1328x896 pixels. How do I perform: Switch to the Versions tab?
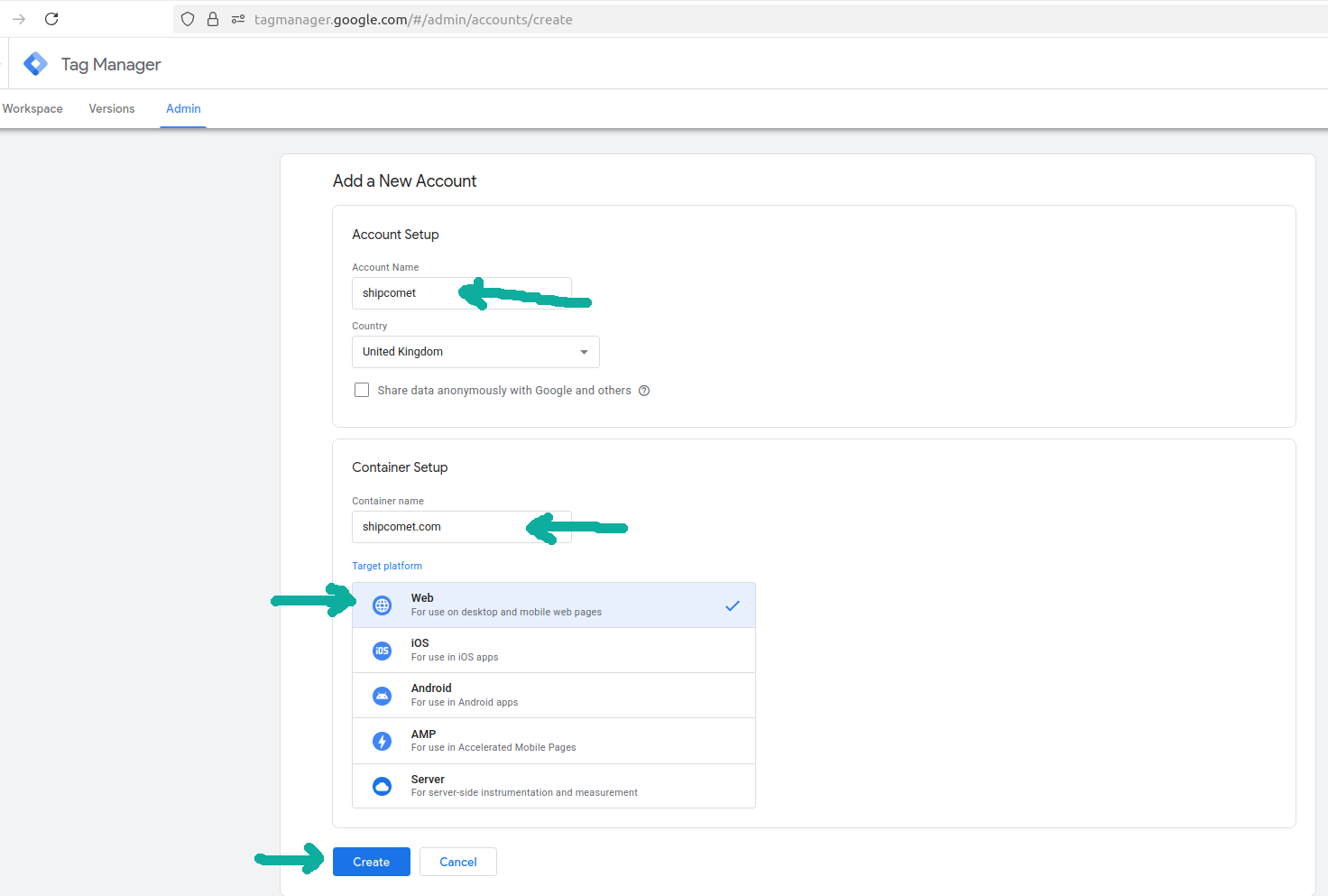click(x=112, y=108)
